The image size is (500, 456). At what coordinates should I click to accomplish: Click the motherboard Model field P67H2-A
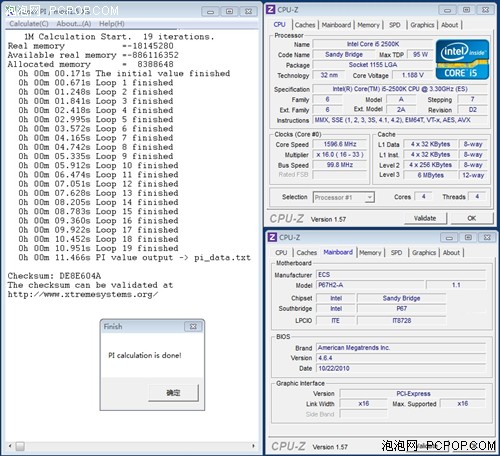pyautogui.click(x=370, y=285)
